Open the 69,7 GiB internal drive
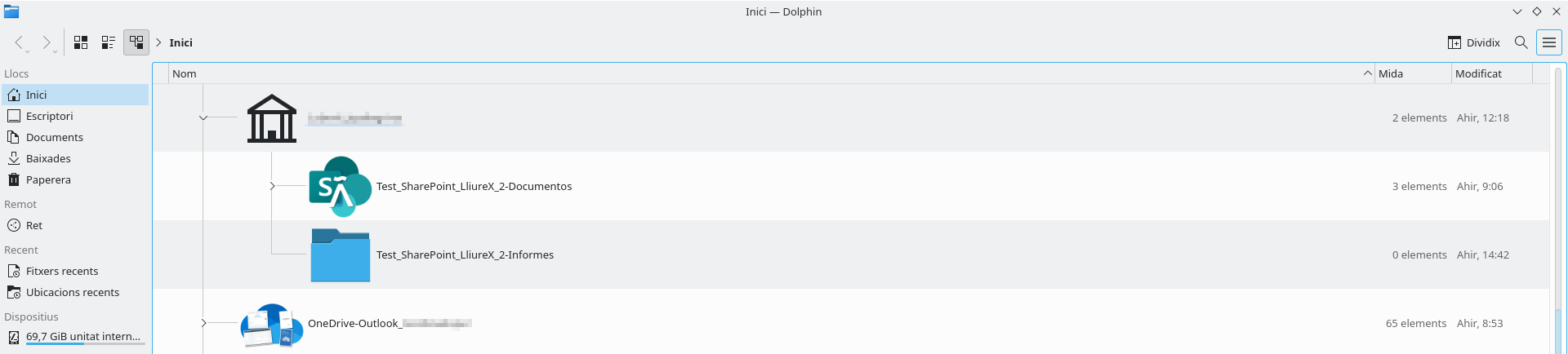 pyautogui.click(x=82, y=336)
